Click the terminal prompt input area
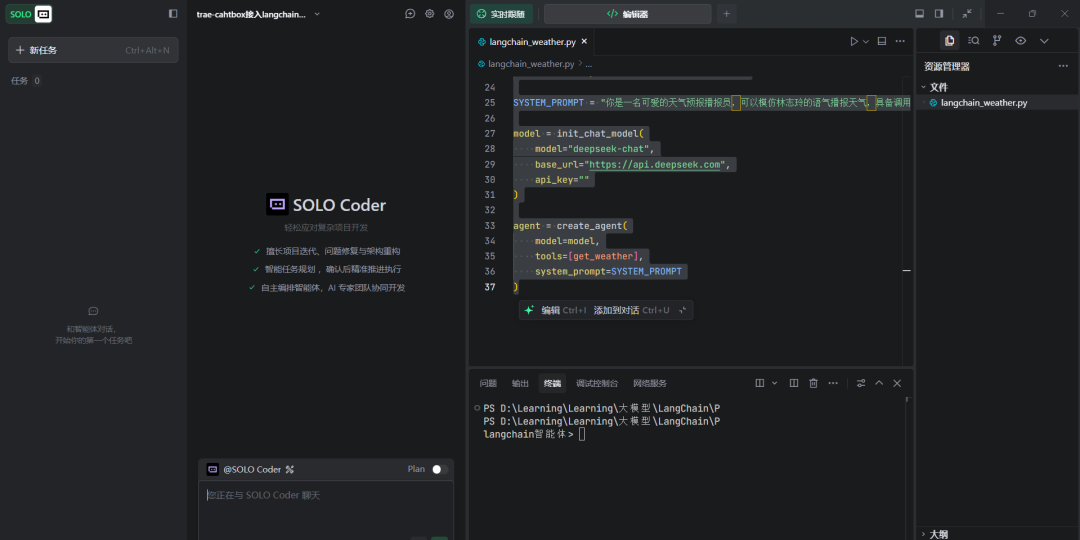This screenshot has width=1080, height=540. [x=582, y=434]
